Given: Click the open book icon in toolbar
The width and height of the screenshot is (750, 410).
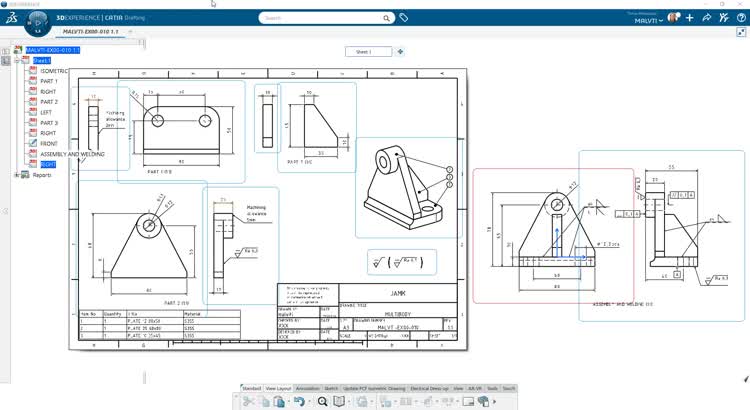Looking at the screenshot, I should tap(339, 401).
